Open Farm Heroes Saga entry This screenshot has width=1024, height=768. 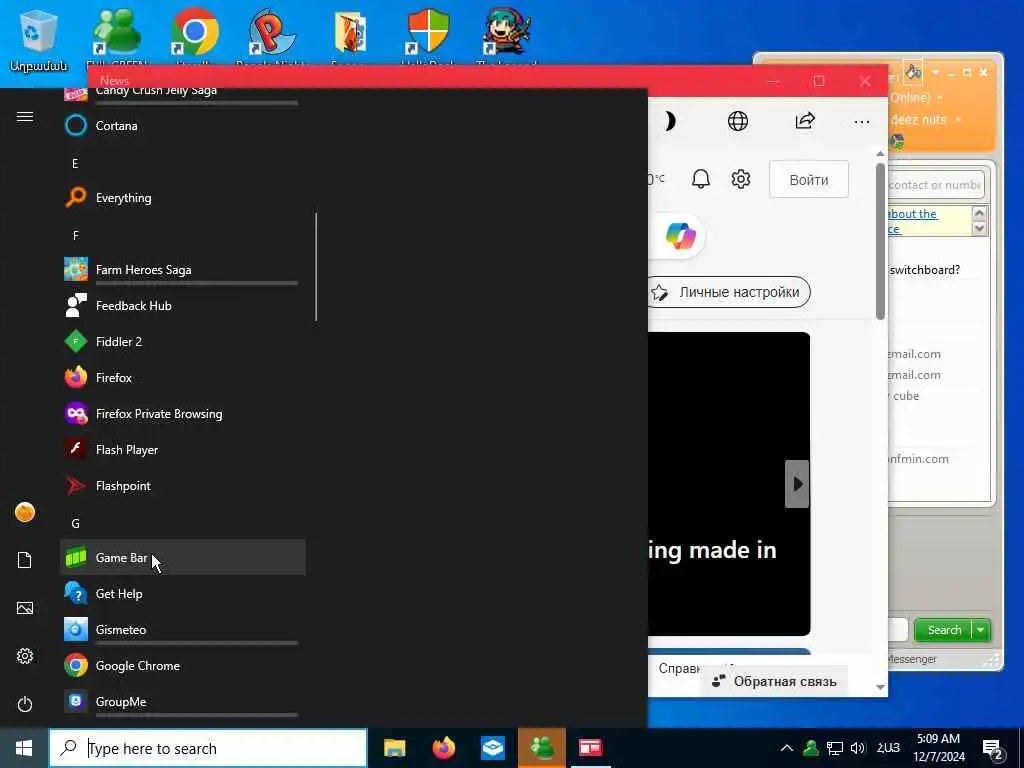182,269
